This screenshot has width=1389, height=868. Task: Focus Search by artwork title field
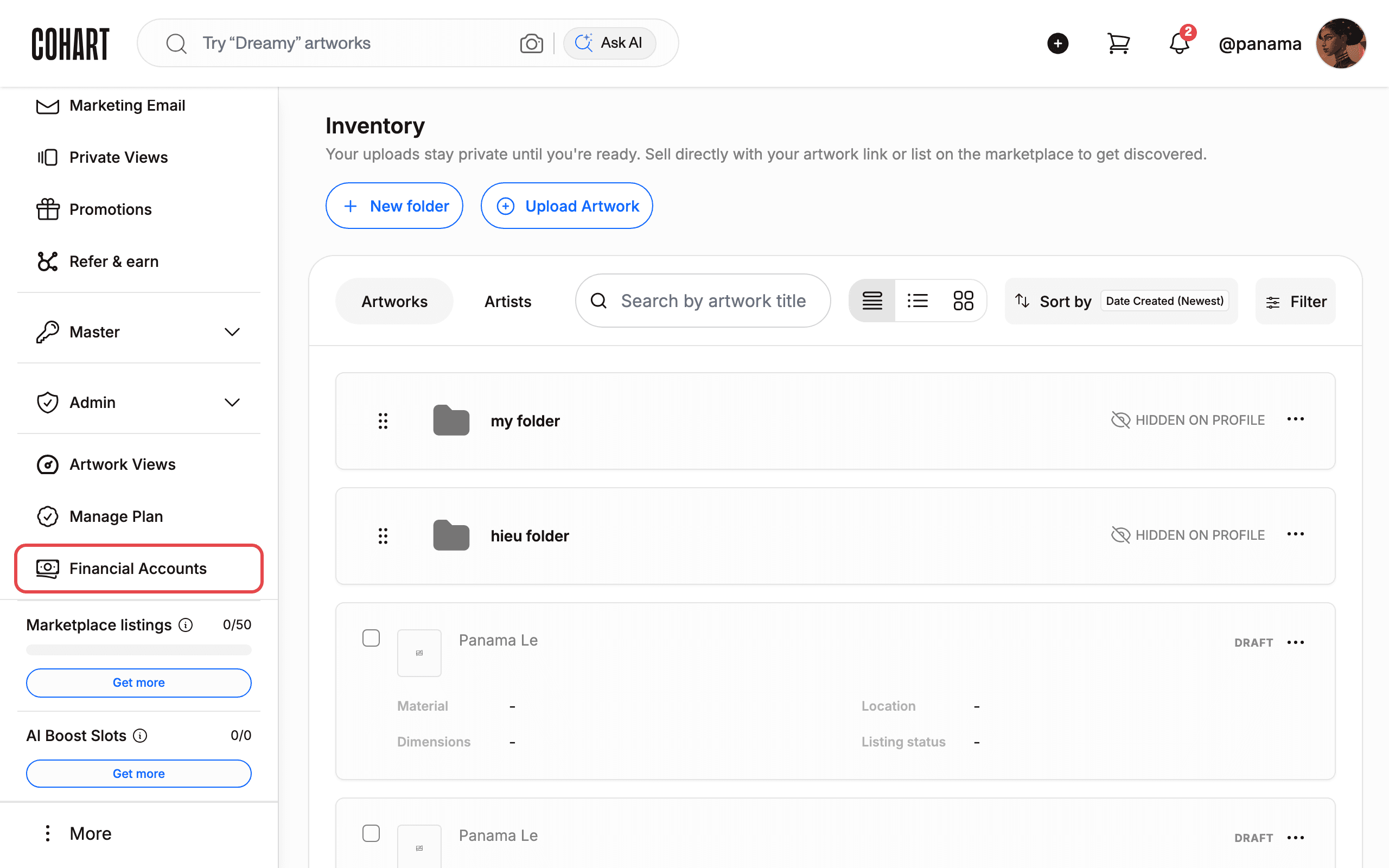[x=703, y=301]
